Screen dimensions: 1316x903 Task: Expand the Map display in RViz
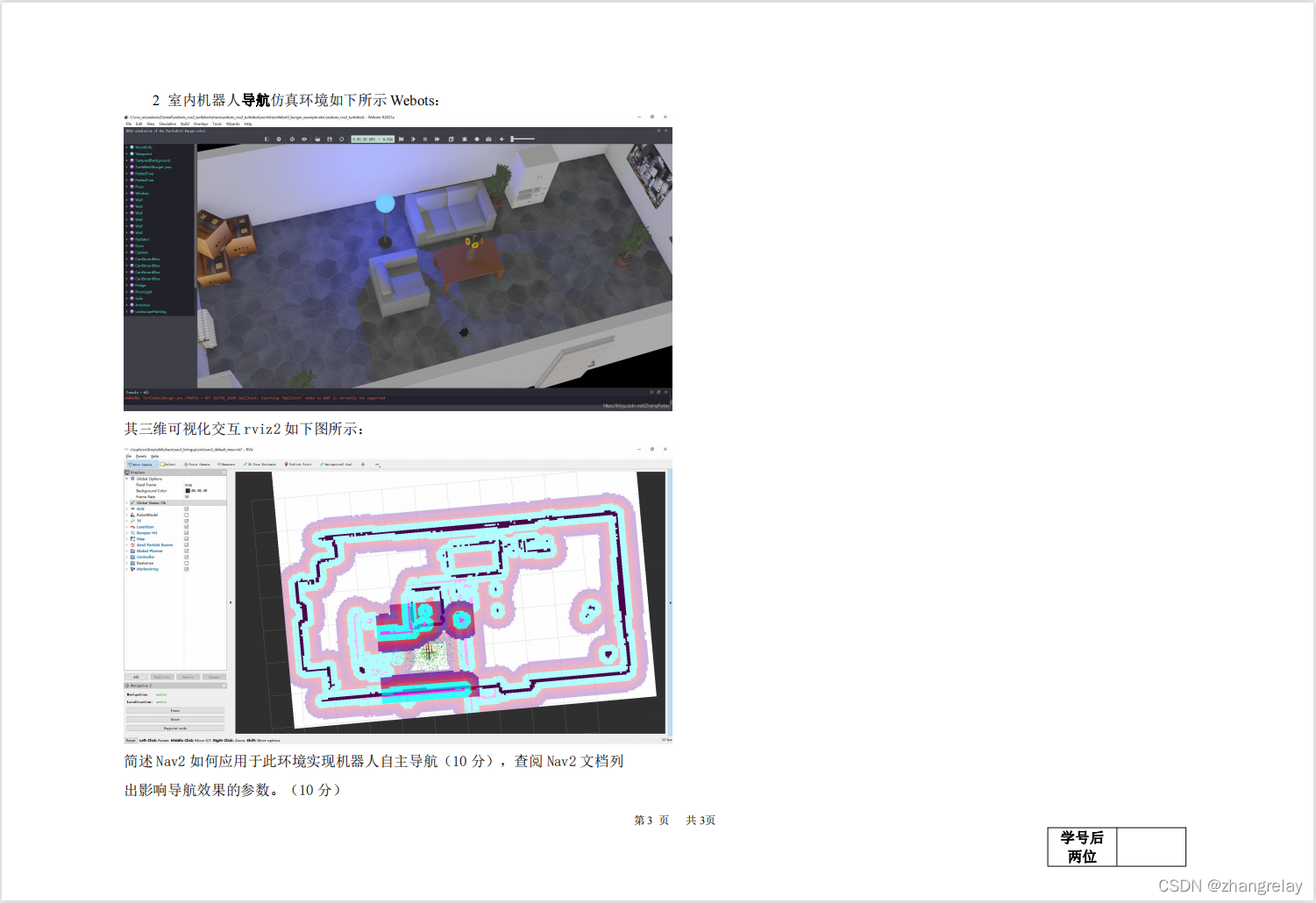pos(126,539)
